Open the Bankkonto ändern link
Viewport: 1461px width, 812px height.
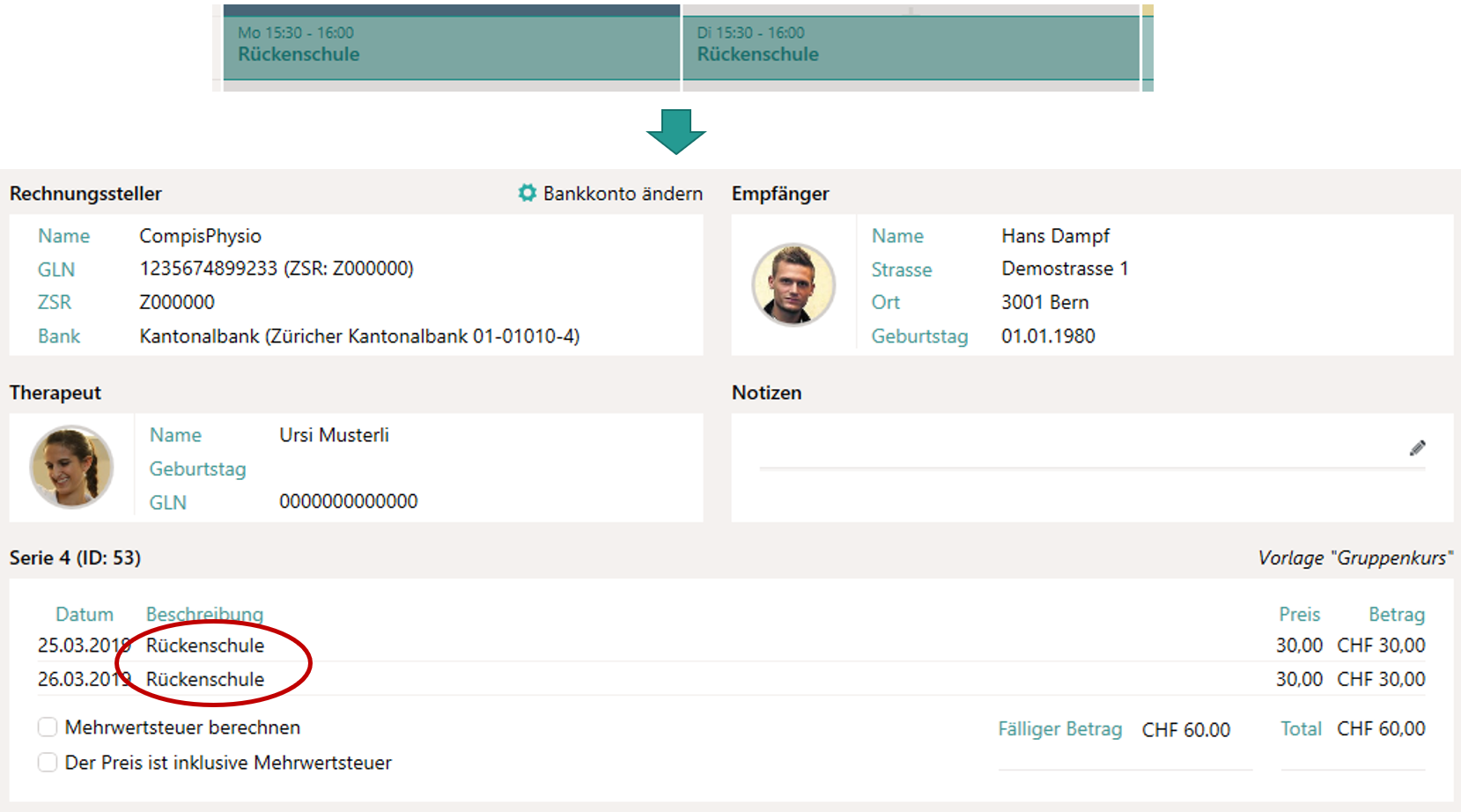coord(623,194)
